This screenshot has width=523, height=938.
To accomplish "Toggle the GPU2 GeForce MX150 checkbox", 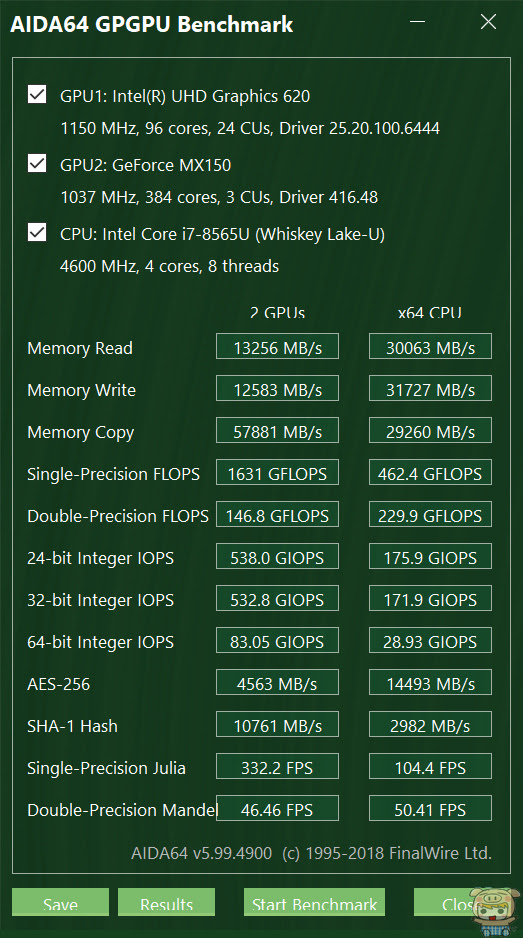I will 37,163.
